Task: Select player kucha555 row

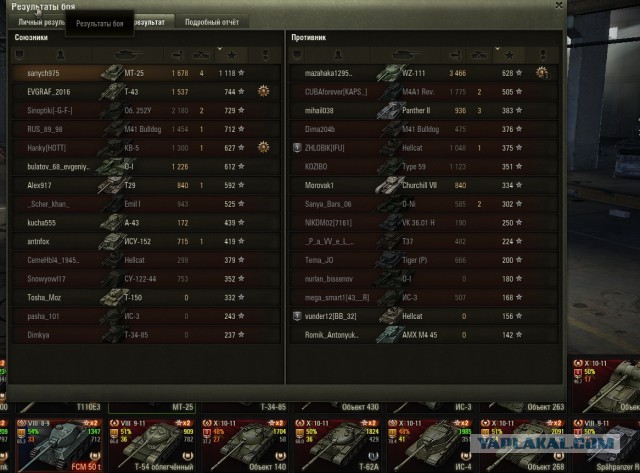Action: click(146, 223)
